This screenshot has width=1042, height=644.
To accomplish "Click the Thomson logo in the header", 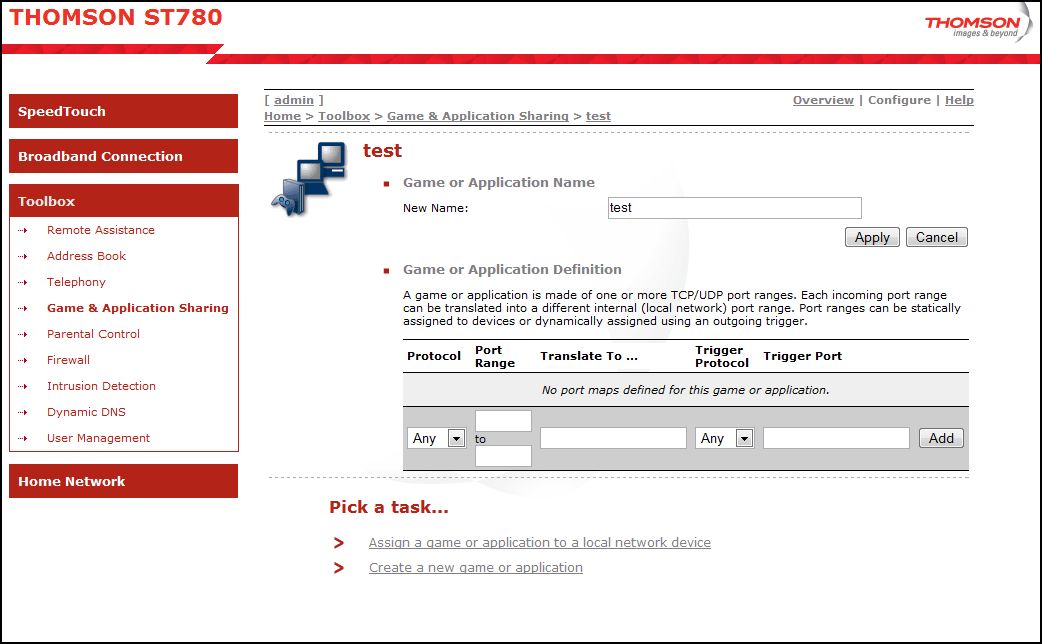I will tap(978, 24).
